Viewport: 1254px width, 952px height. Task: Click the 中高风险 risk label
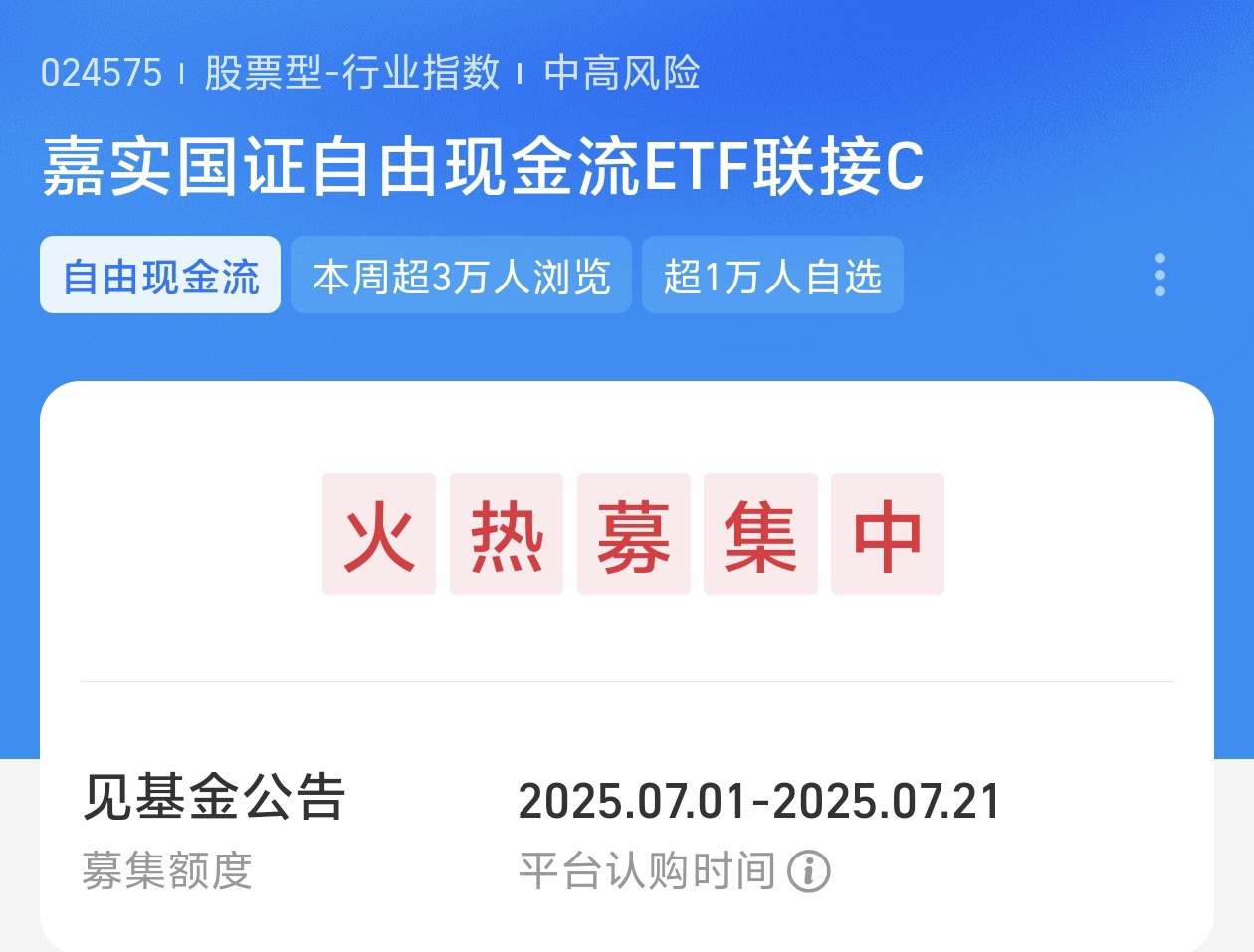[622, 73]
